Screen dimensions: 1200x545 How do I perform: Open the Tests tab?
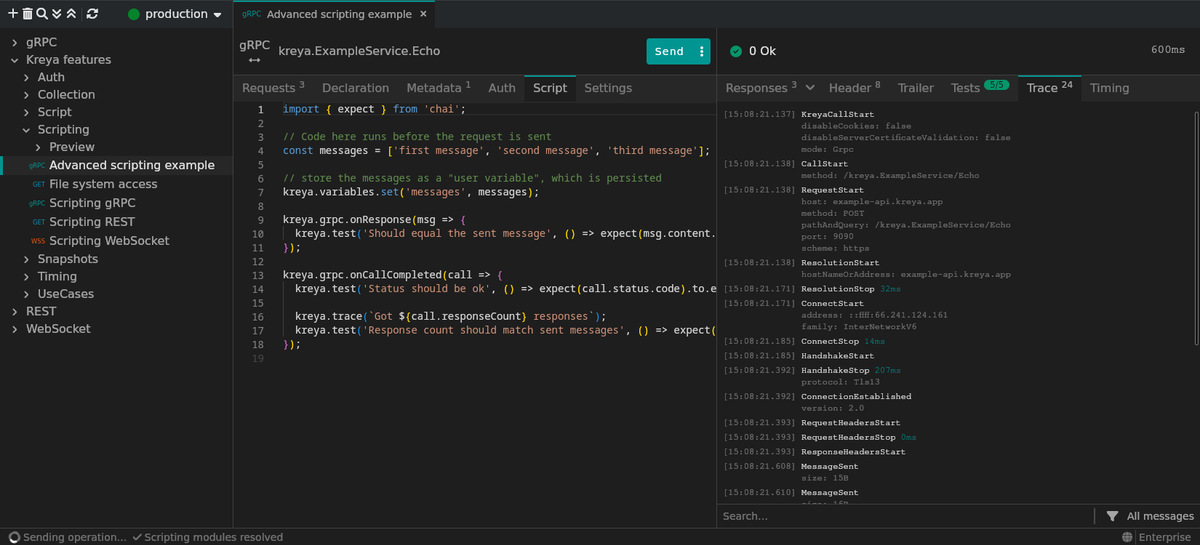tap(965, 88)
